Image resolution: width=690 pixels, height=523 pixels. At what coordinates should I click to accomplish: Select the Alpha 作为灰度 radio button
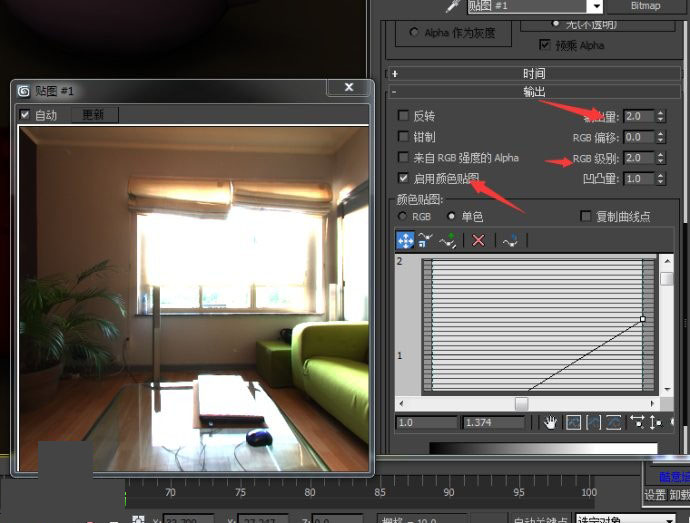(x=414, y=32)
